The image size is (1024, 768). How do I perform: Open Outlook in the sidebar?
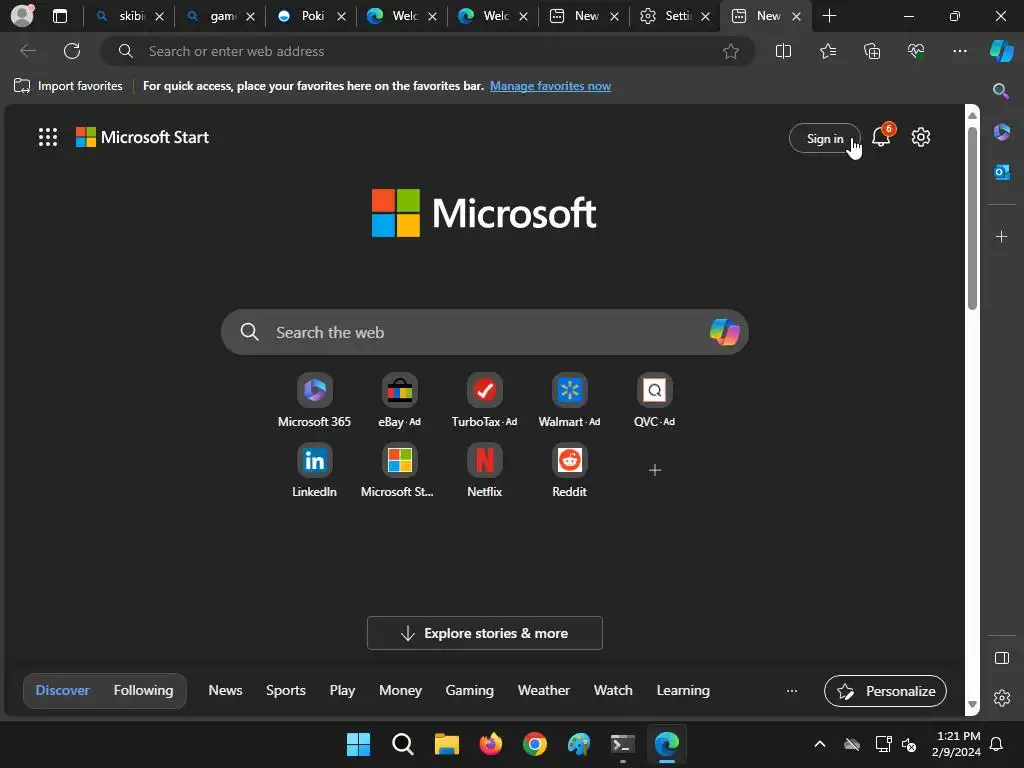point(1001,172)
